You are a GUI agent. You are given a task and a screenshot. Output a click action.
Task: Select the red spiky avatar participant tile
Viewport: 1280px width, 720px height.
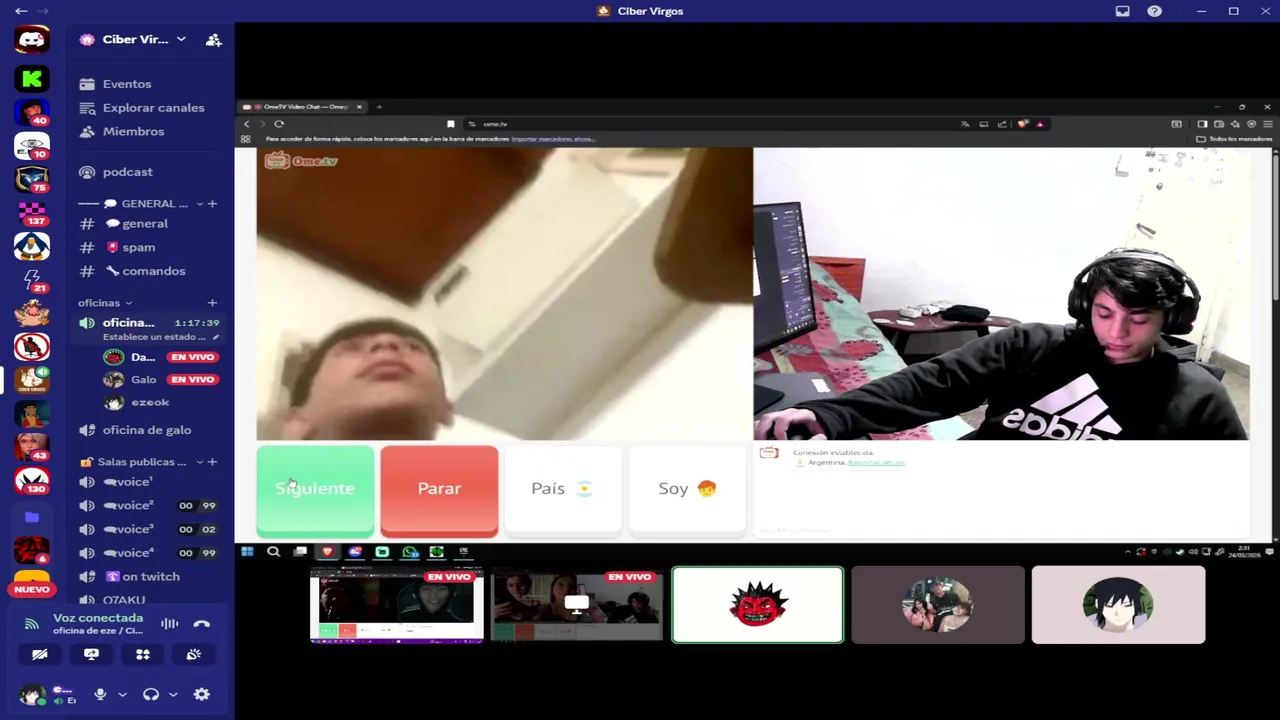758,605
